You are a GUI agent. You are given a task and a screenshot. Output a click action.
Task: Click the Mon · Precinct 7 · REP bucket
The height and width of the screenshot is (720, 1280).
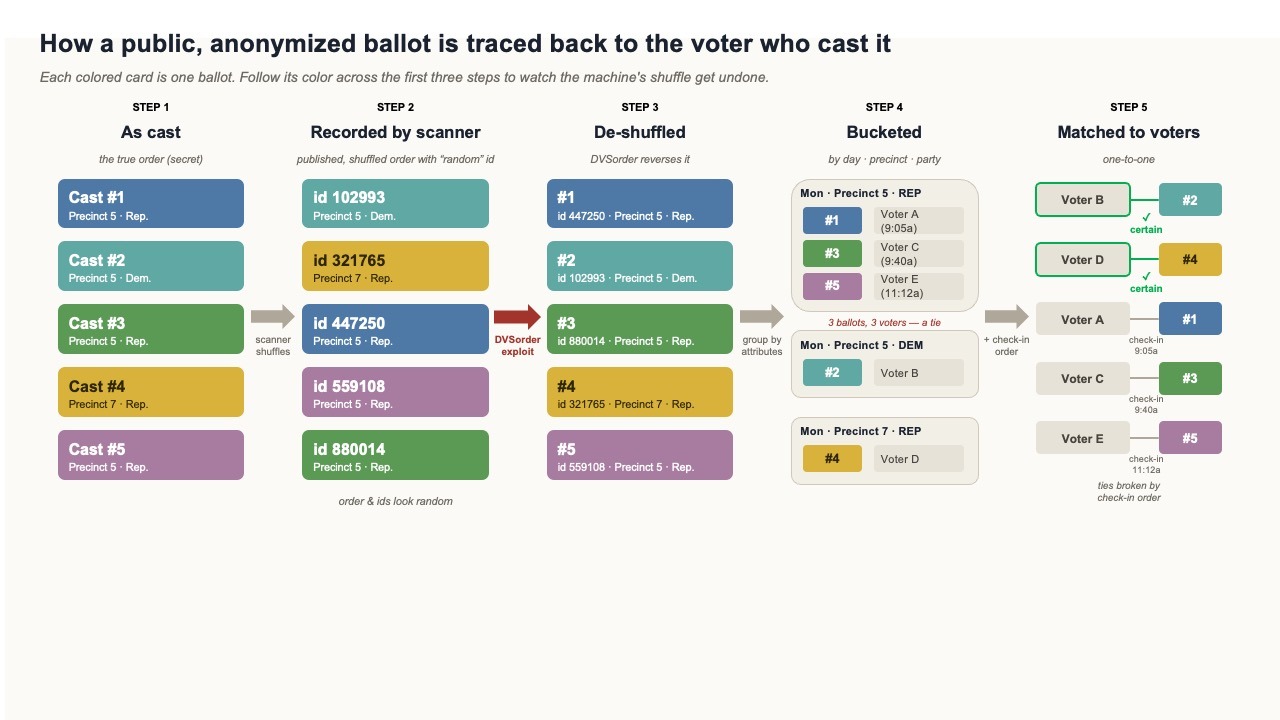coord(884,451)
